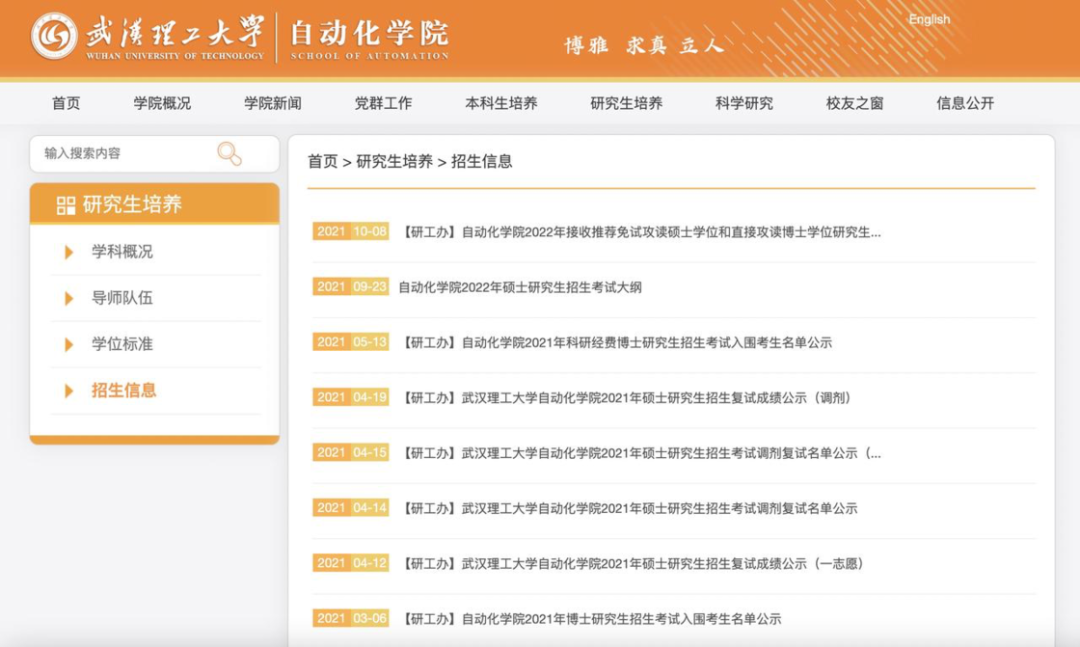Viewport: 1080px width, 647px height.
Task: Open the 科学研究 navigation item
Action: point(744,103)
